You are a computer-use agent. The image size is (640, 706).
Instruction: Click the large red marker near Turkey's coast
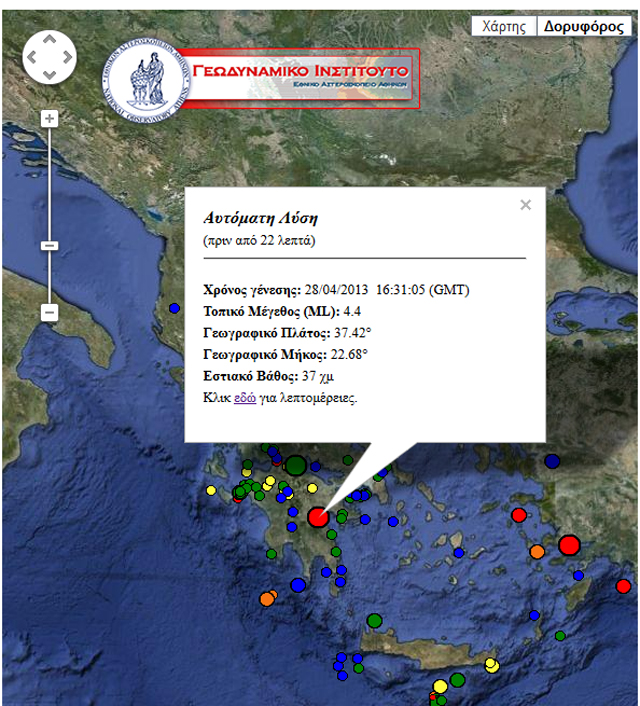point(569,545)
